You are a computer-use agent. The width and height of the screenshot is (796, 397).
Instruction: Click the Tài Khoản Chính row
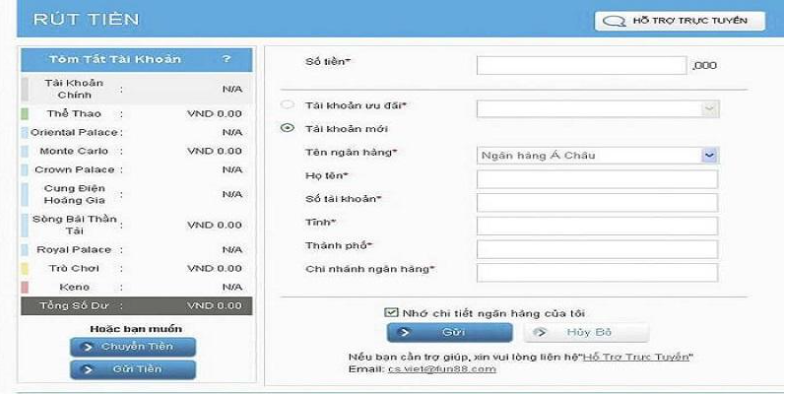click(x=137, y=89)
